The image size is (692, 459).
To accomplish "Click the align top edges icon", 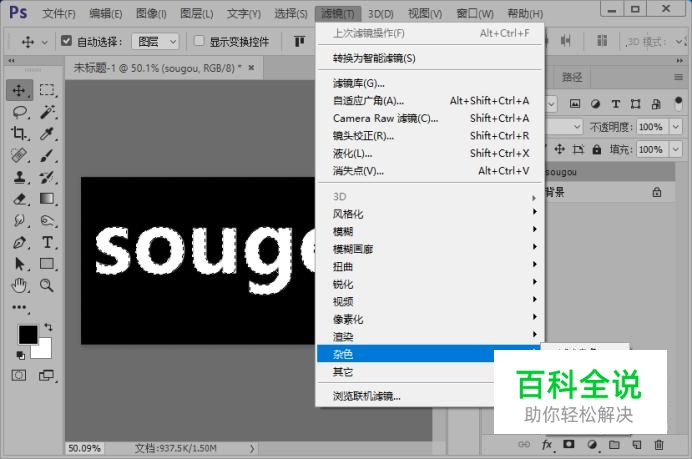I will 300,41.
